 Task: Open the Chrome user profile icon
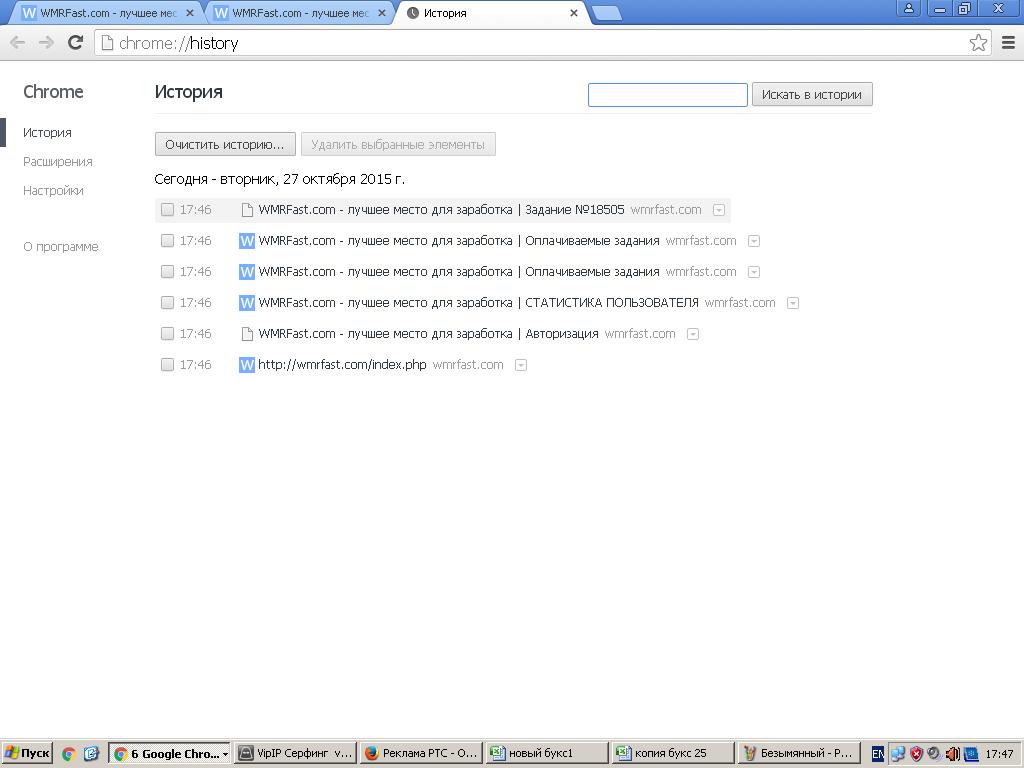click(x=908, y=8)
